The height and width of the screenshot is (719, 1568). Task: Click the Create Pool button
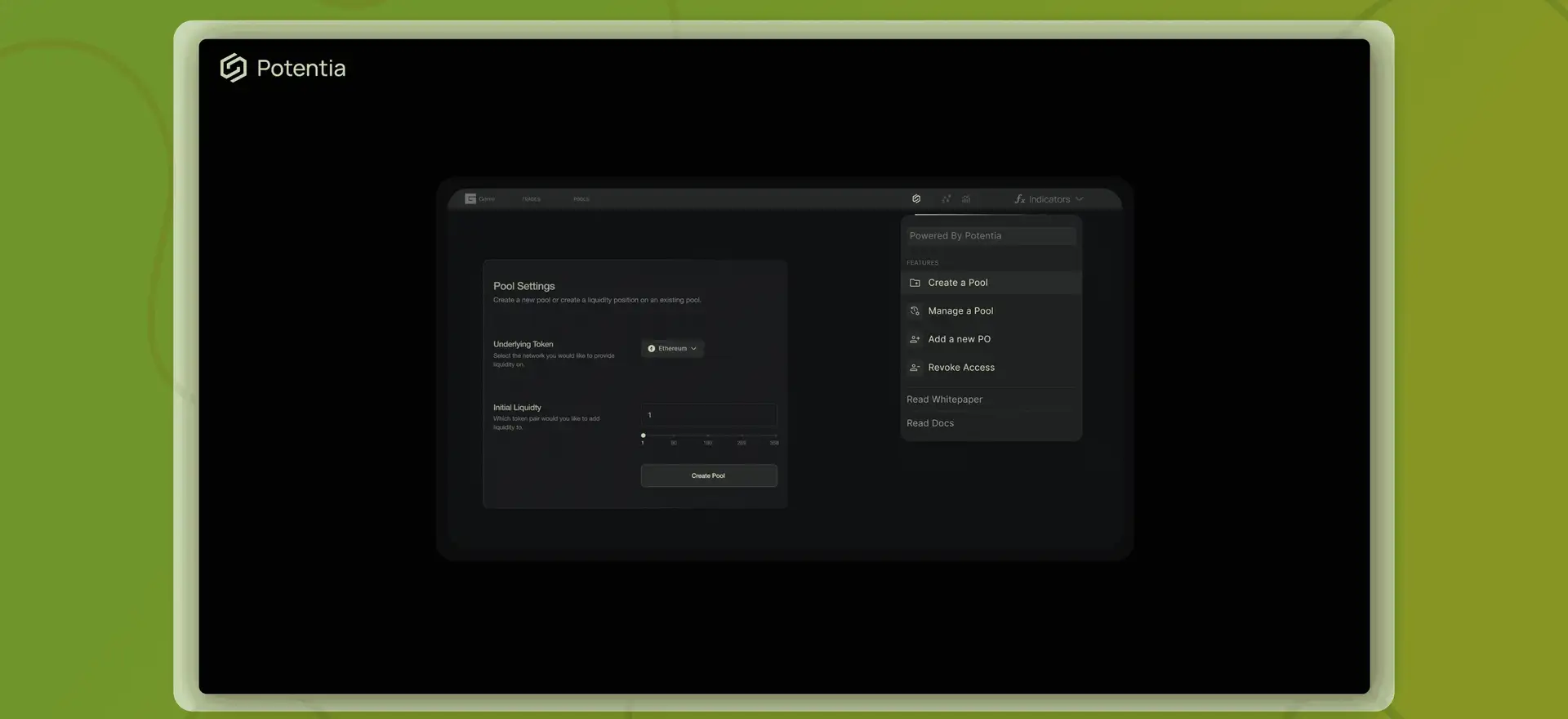(709, 476)
